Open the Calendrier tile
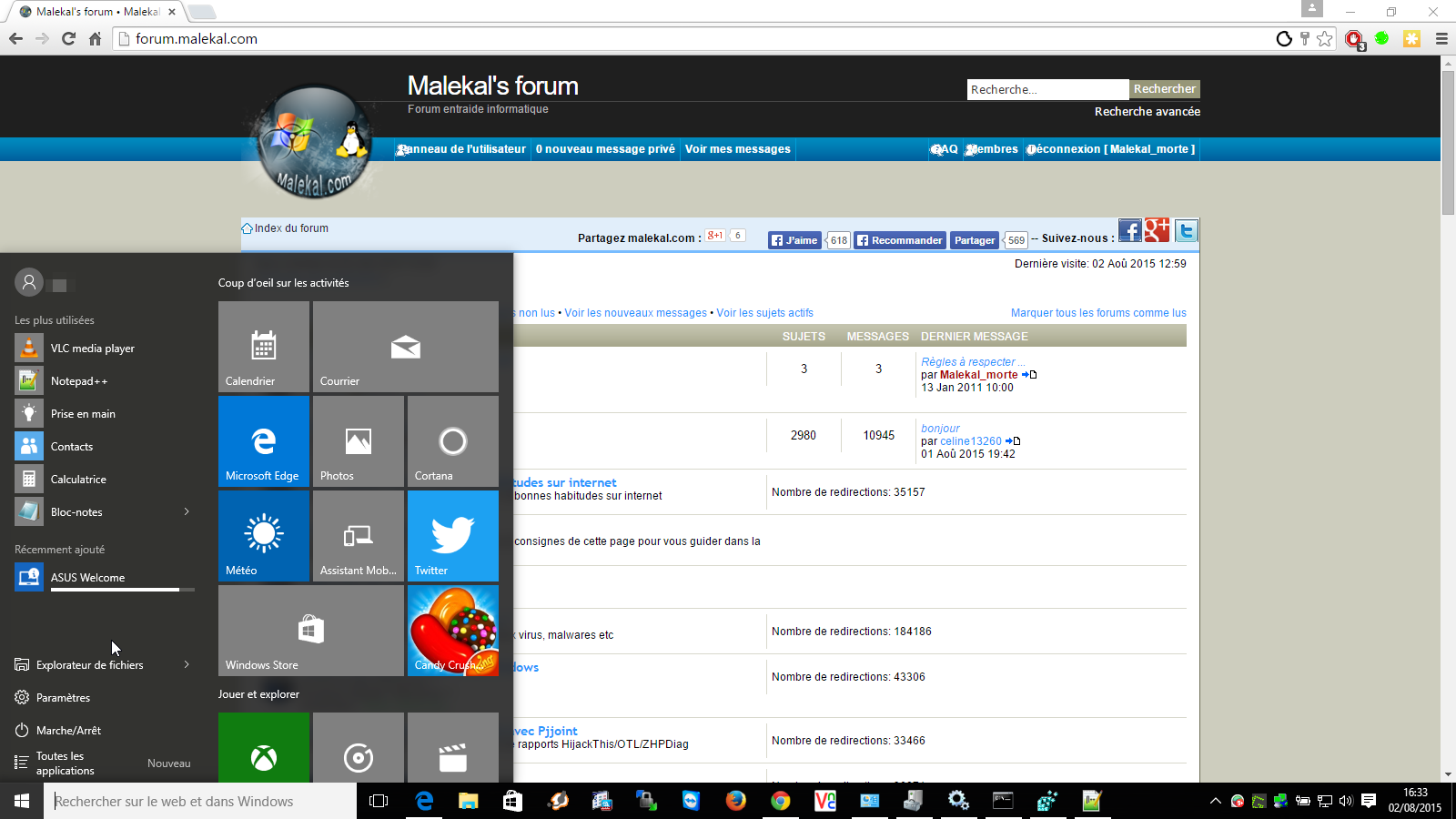Screen dimensions: 1456x819 (x=264, y=347)
